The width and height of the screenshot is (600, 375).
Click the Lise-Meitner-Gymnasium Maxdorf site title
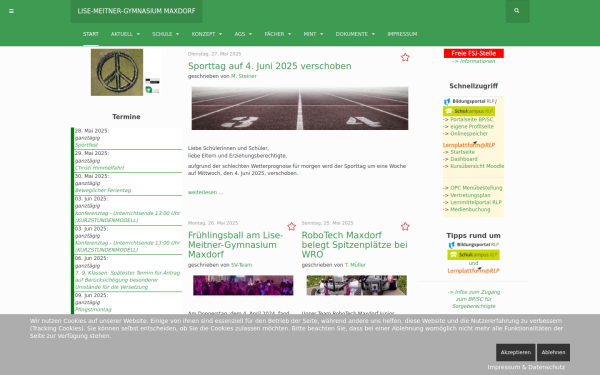point(136,11)
